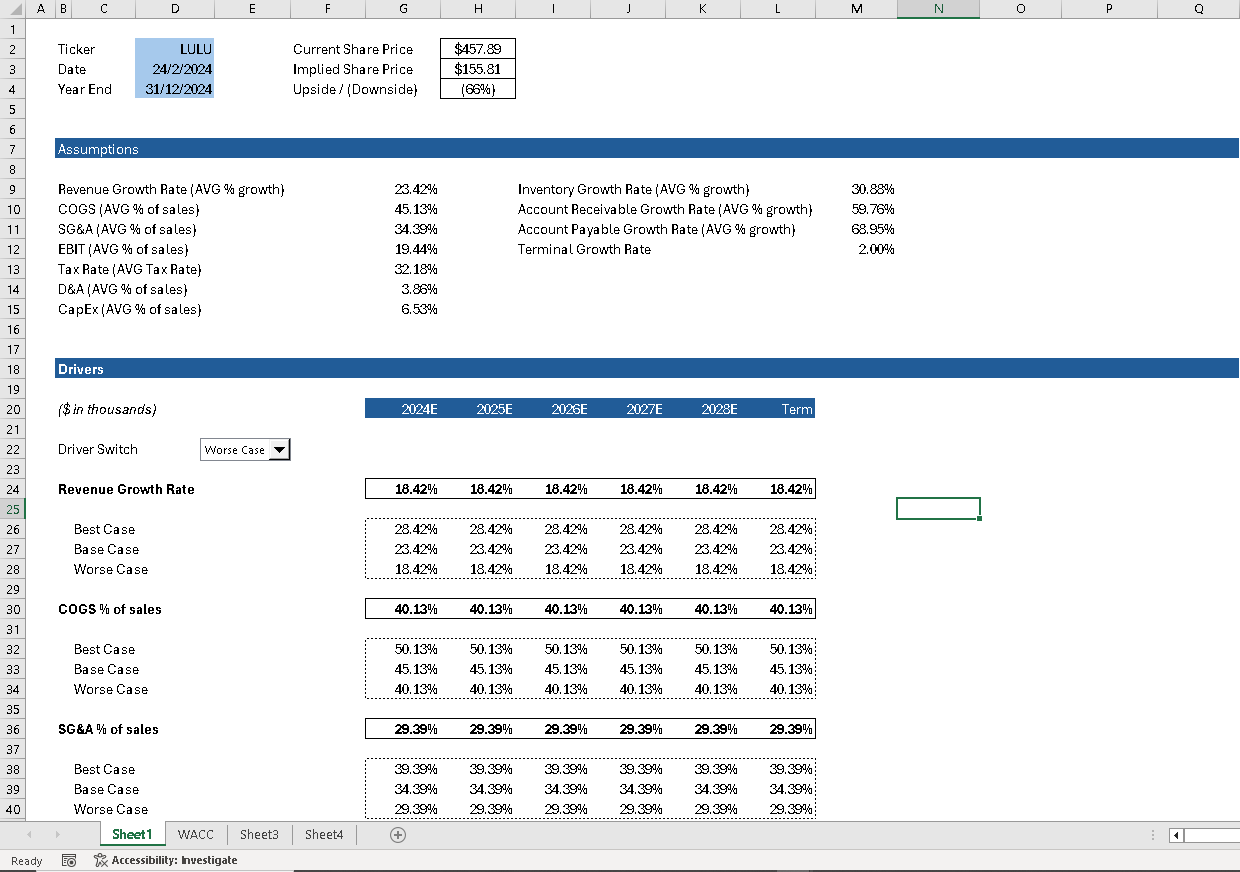Select column N header
This screenshot has width=1240, height=872.
938,8
